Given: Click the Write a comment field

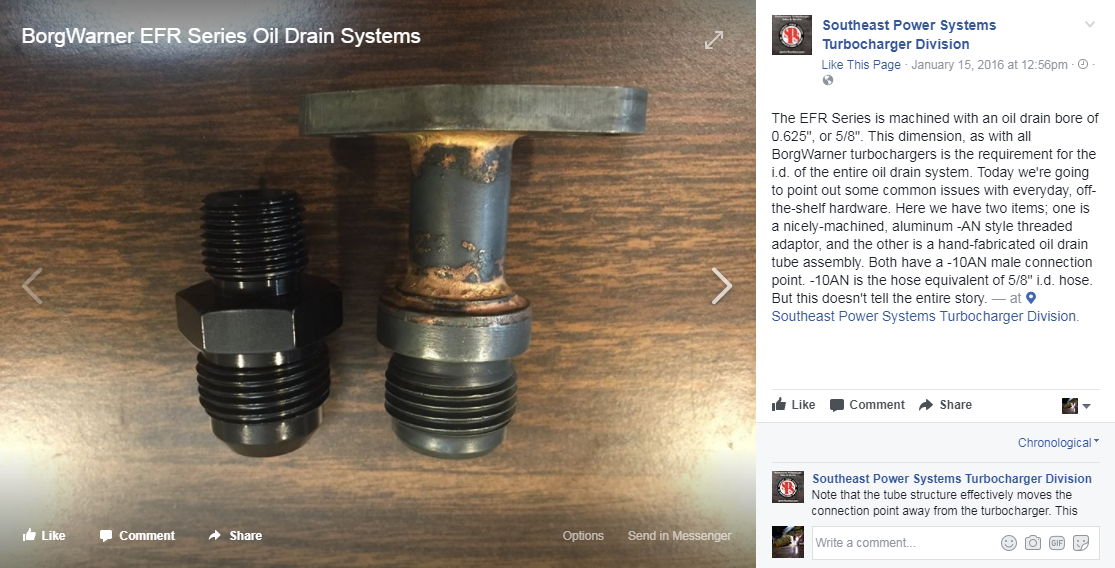Looking at the screenshot, I should pos(903,543).
